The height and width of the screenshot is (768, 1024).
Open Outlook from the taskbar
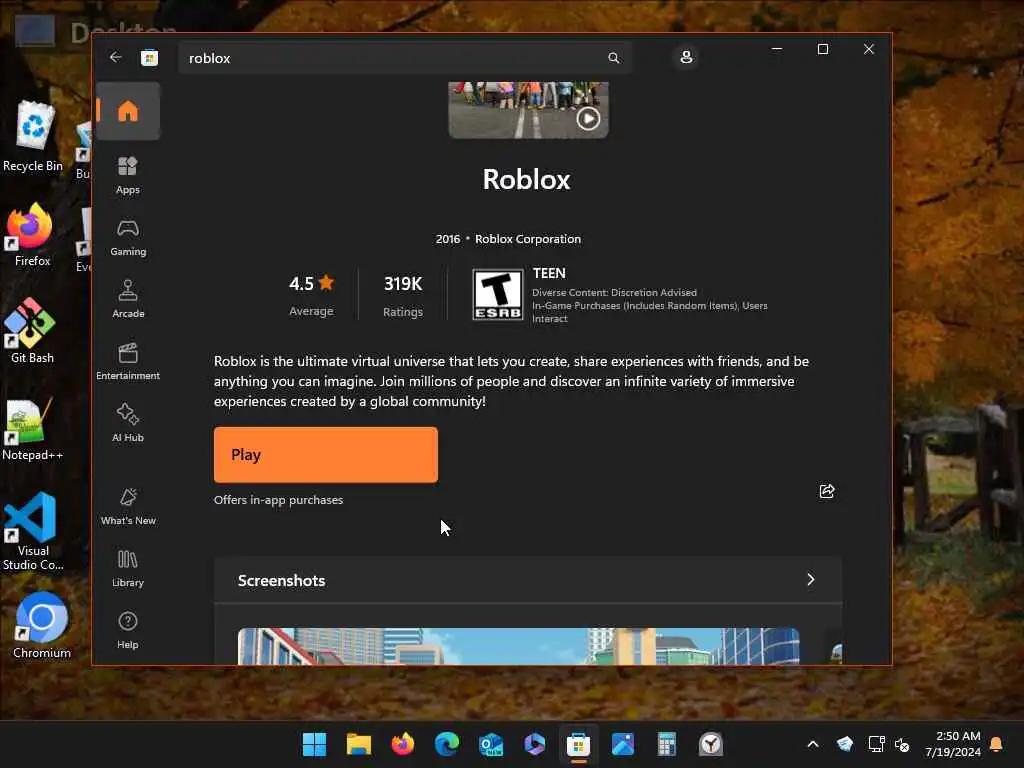pos(491,744)
